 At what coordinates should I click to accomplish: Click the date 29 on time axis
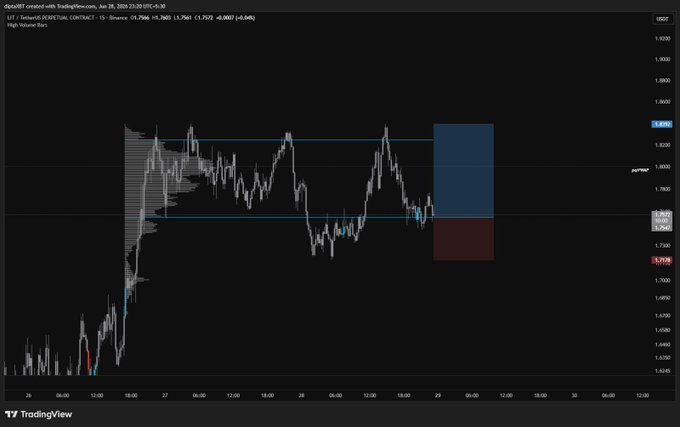point(438,395)
